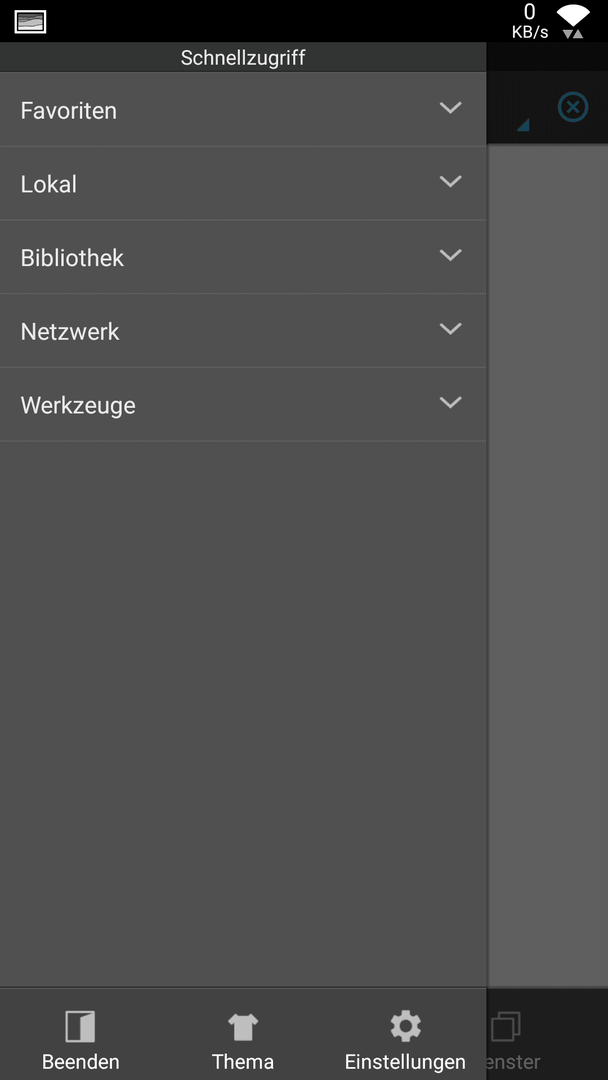Open Einstellungen via the gear icon
Viewport: 608px width, 1080px height.
pos(405,1026)
